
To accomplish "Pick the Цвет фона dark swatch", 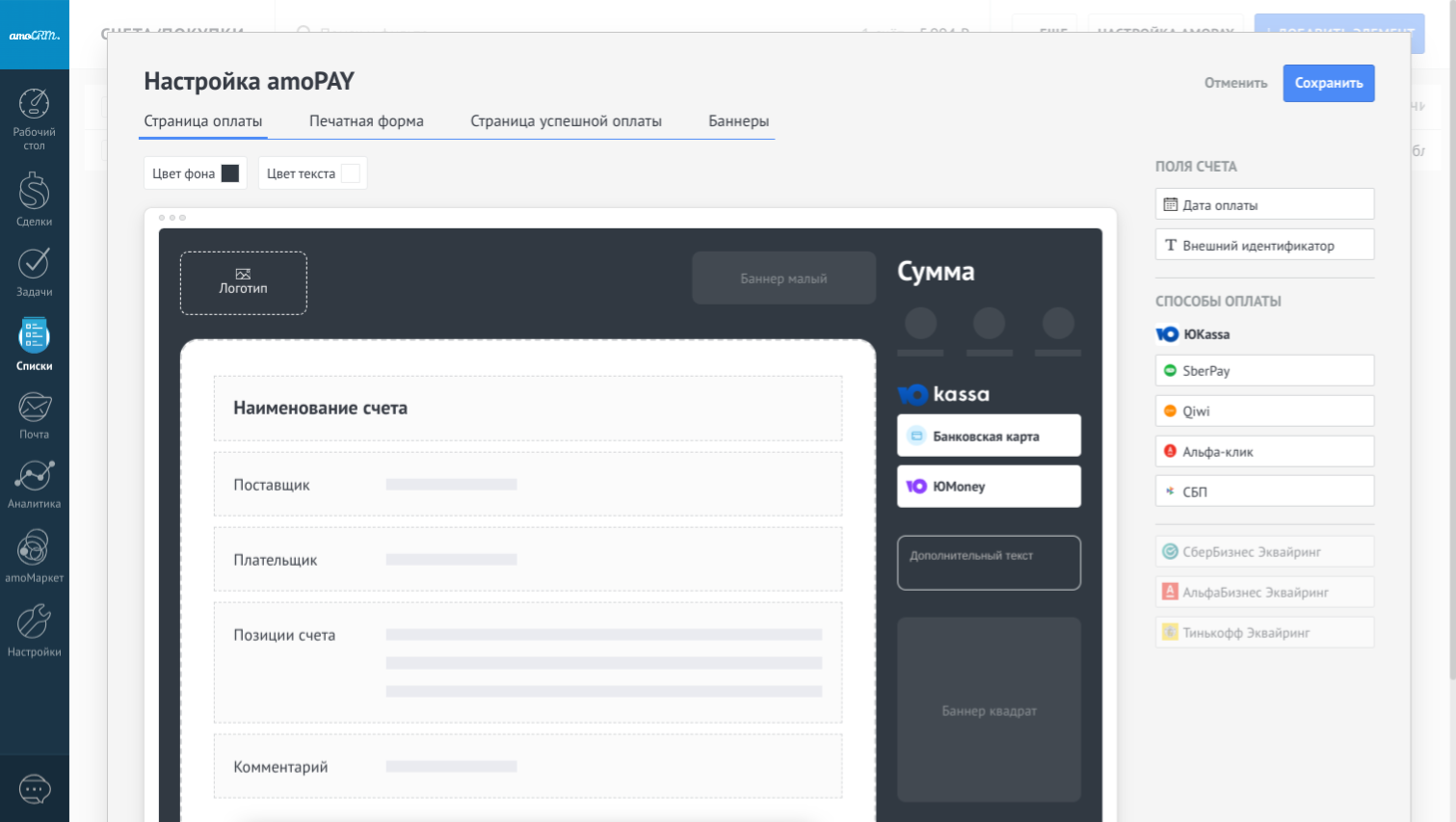I will click(x=230, y=173).
